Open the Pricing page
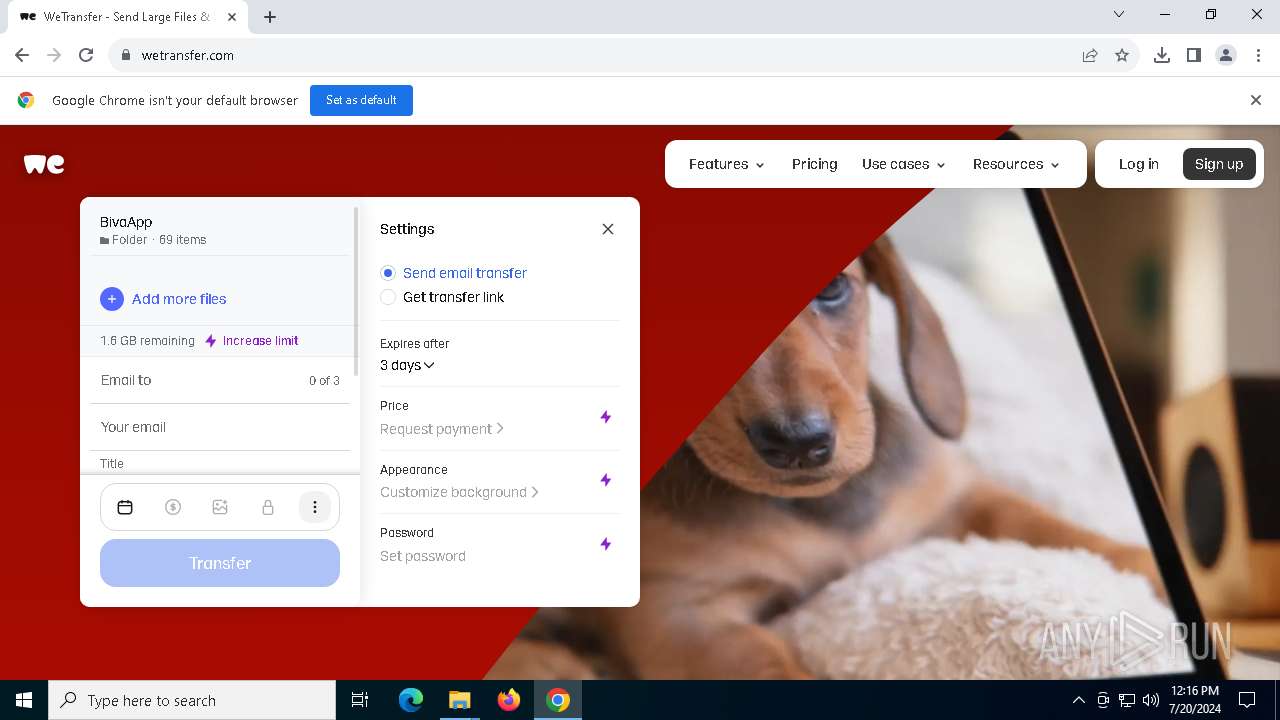The image size is (1280, 720). click(815, 164)
